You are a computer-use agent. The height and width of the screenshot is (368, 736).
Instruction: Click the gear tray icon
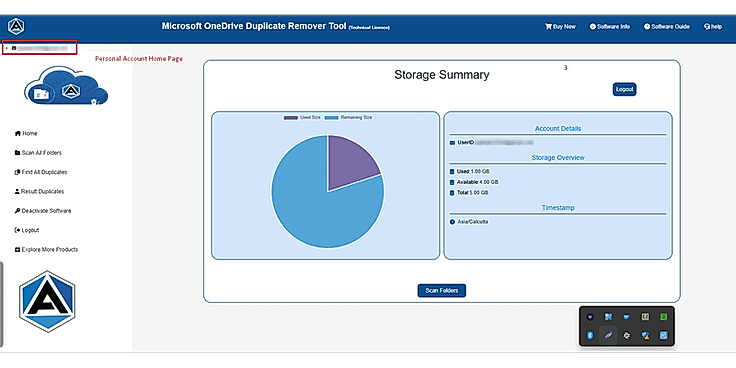pos(627,336)
